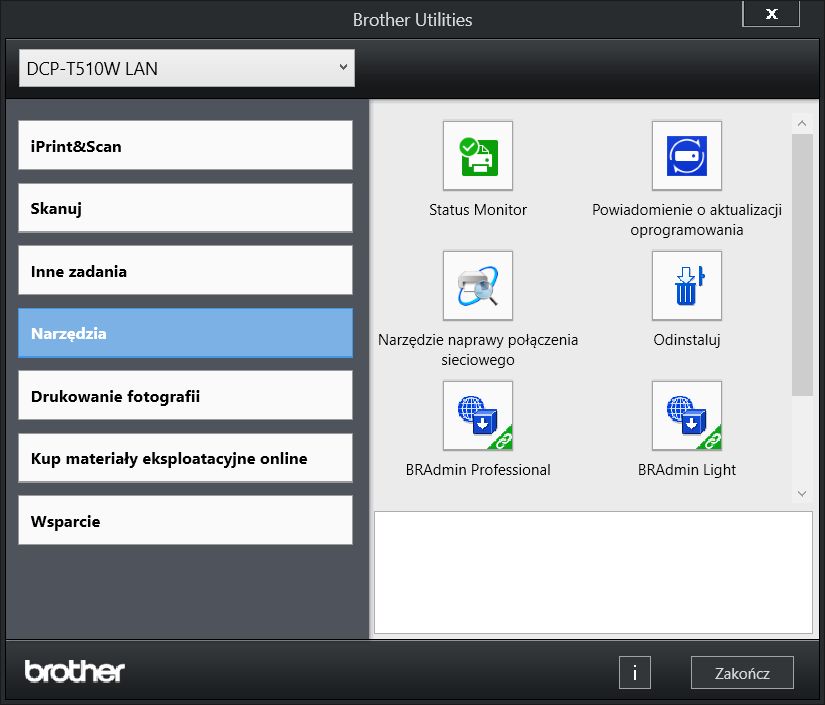Click the Zakończ button
The image size is (825, 705).
click(x=742, y=672)
